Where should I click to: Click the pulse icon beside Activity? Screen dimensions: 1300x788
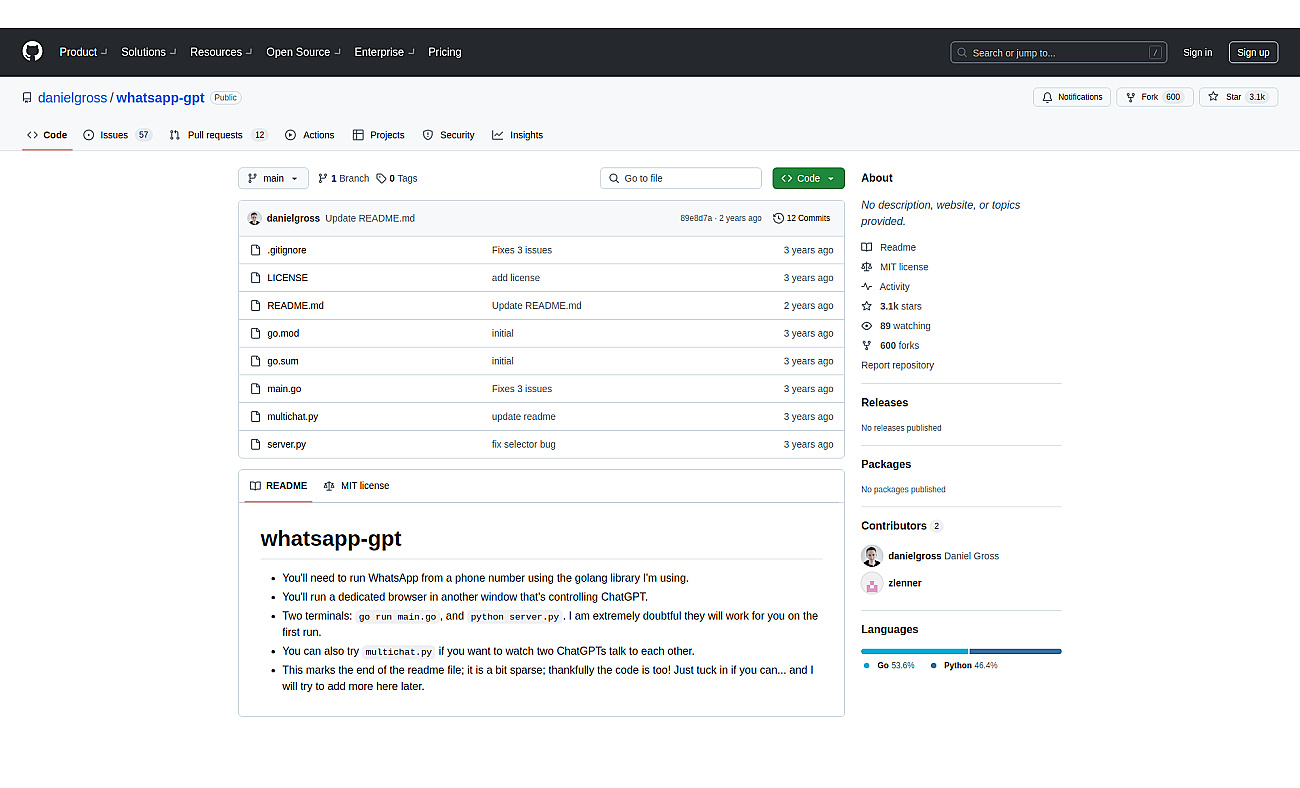coord(867,287)
